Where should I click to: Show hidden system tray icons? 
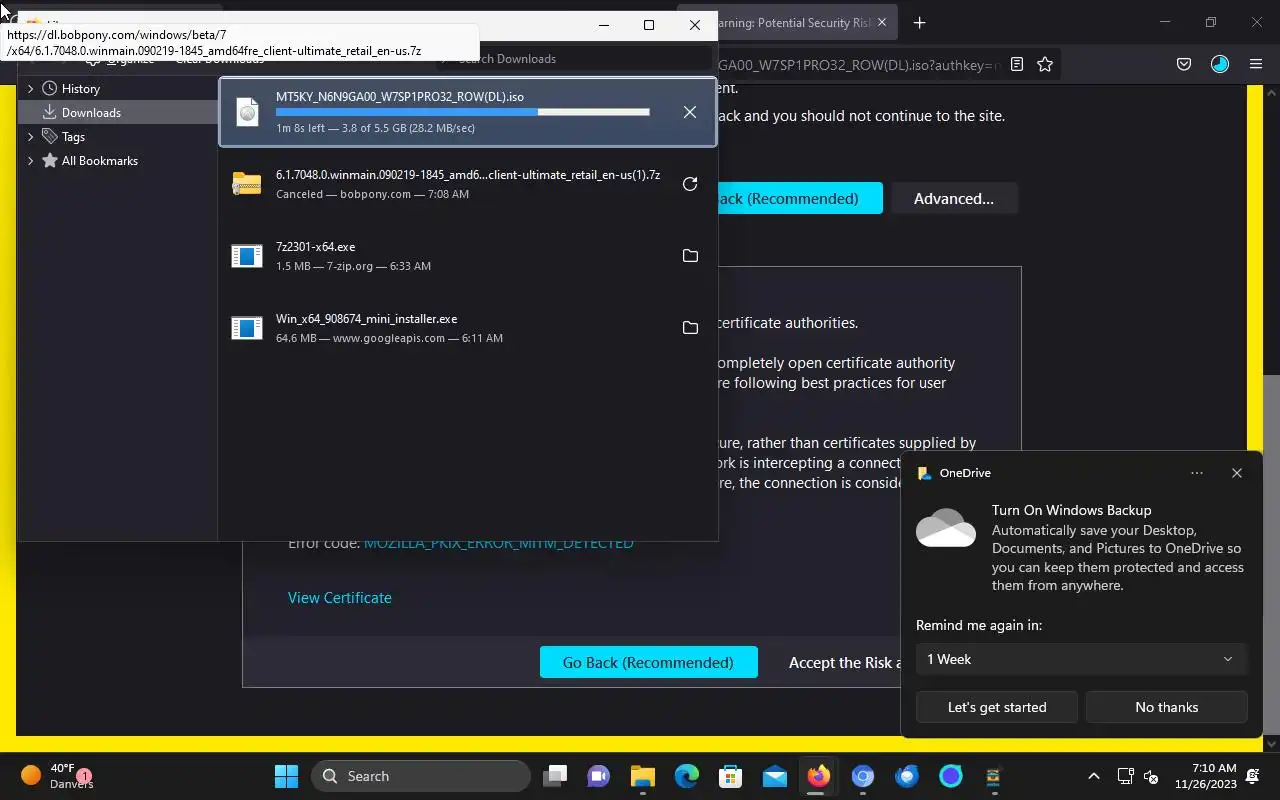pyautogui.click(x=1094, y=776)
